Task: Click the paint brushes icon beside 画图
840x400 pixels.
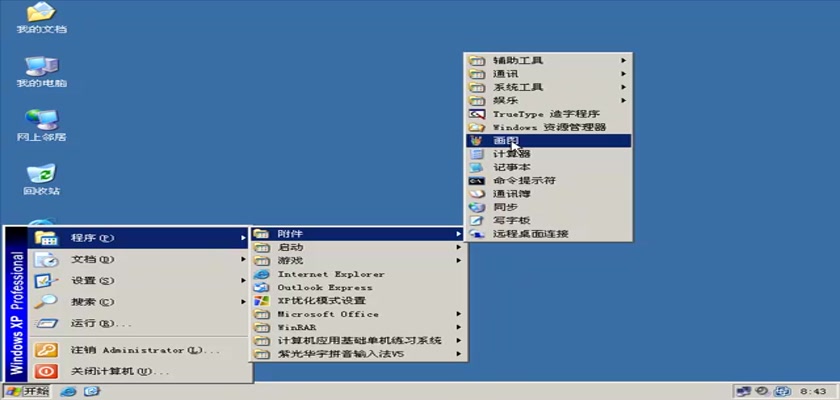Action: click(476, 141)
